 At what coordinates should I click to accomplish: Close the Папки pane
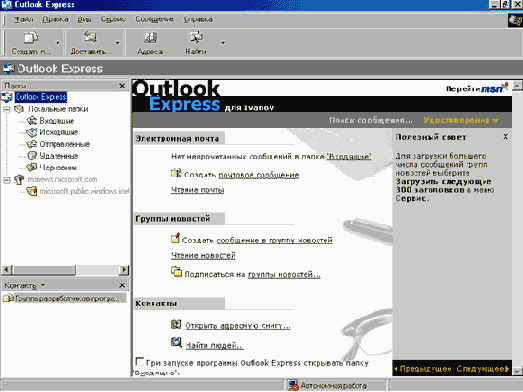(122, 86)
